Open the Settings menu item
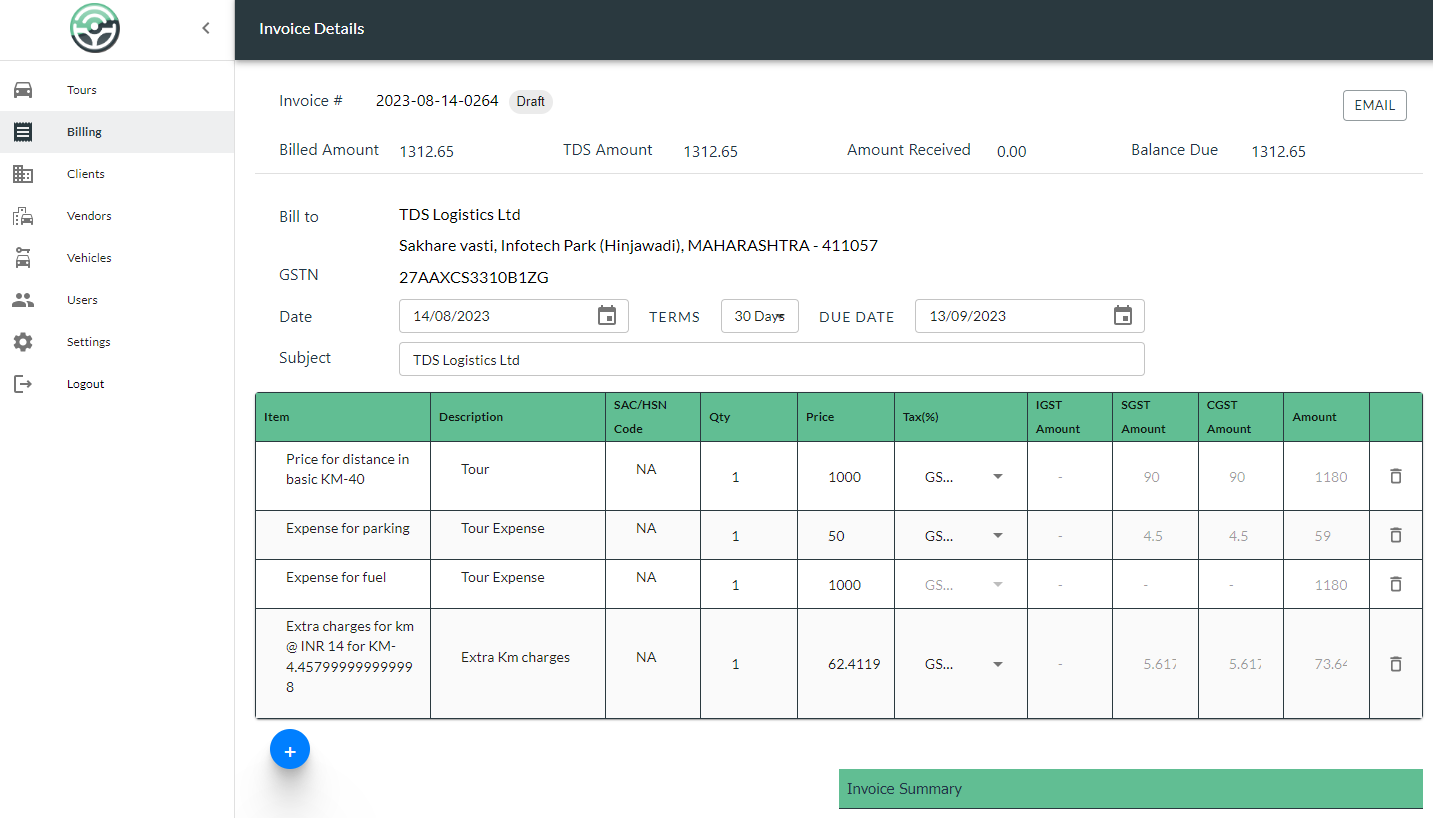1433x818 pixels. pyautogui.click(x=117, y=342)
